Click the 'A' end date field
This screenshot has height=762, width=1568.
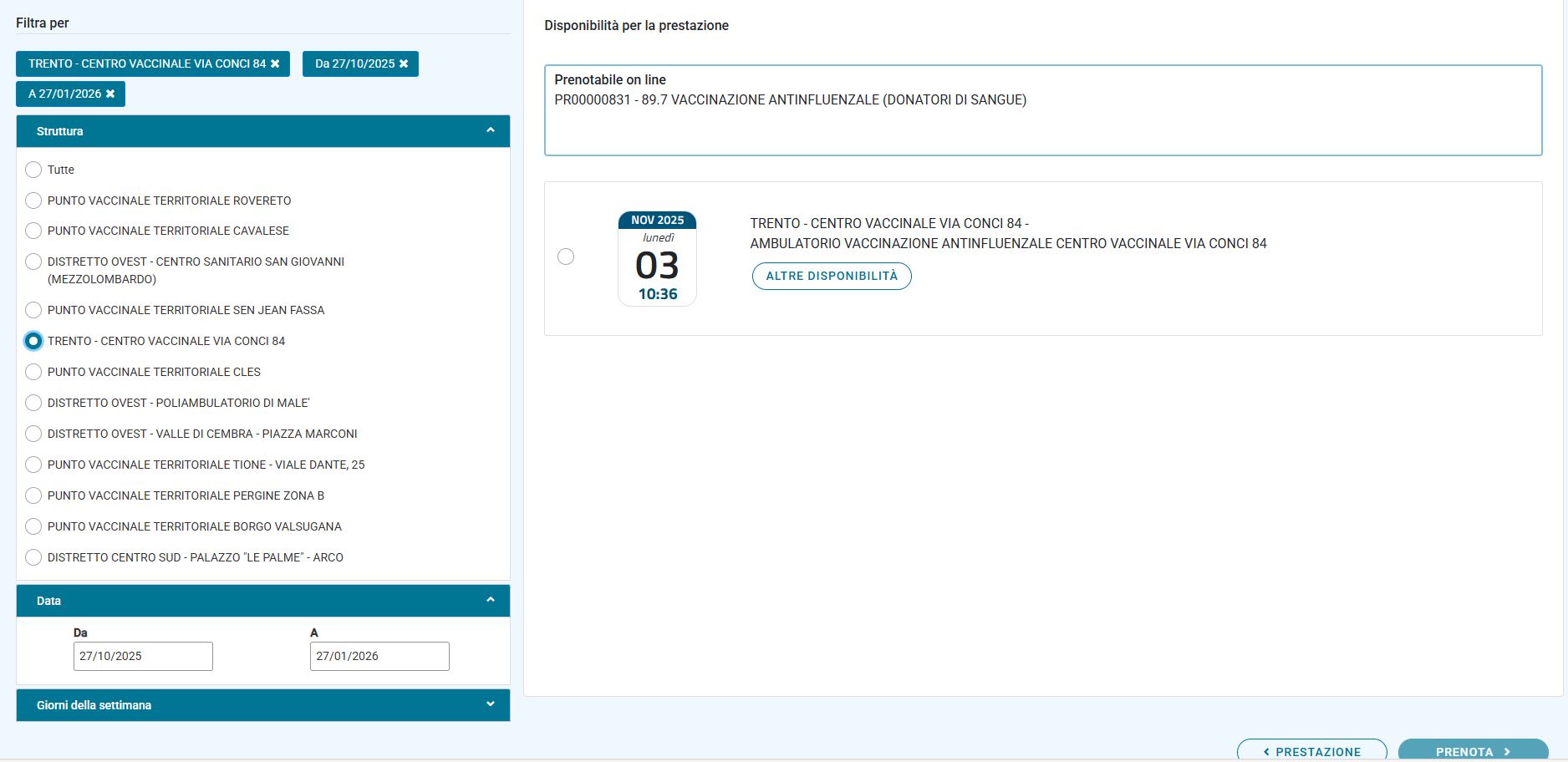tap(379, 657)
